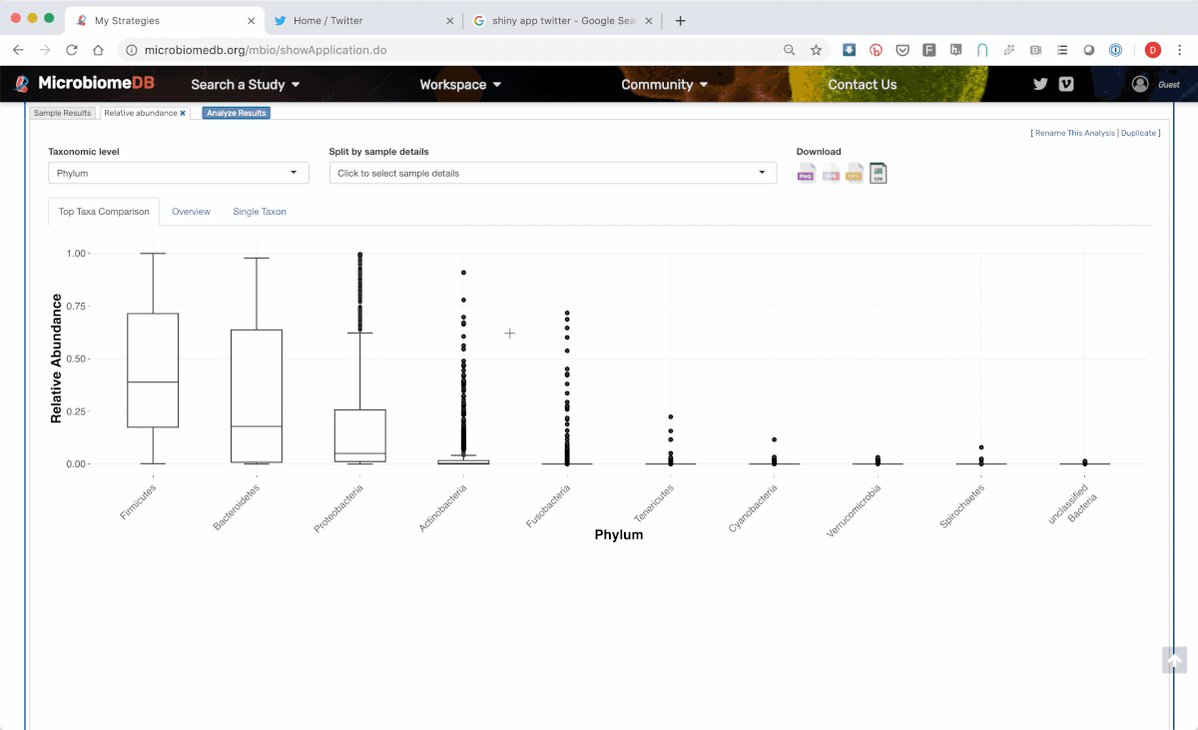This screenshot has width=1198, height=730.
Task: Open the Contact Us page
Action: pos(862,84)
